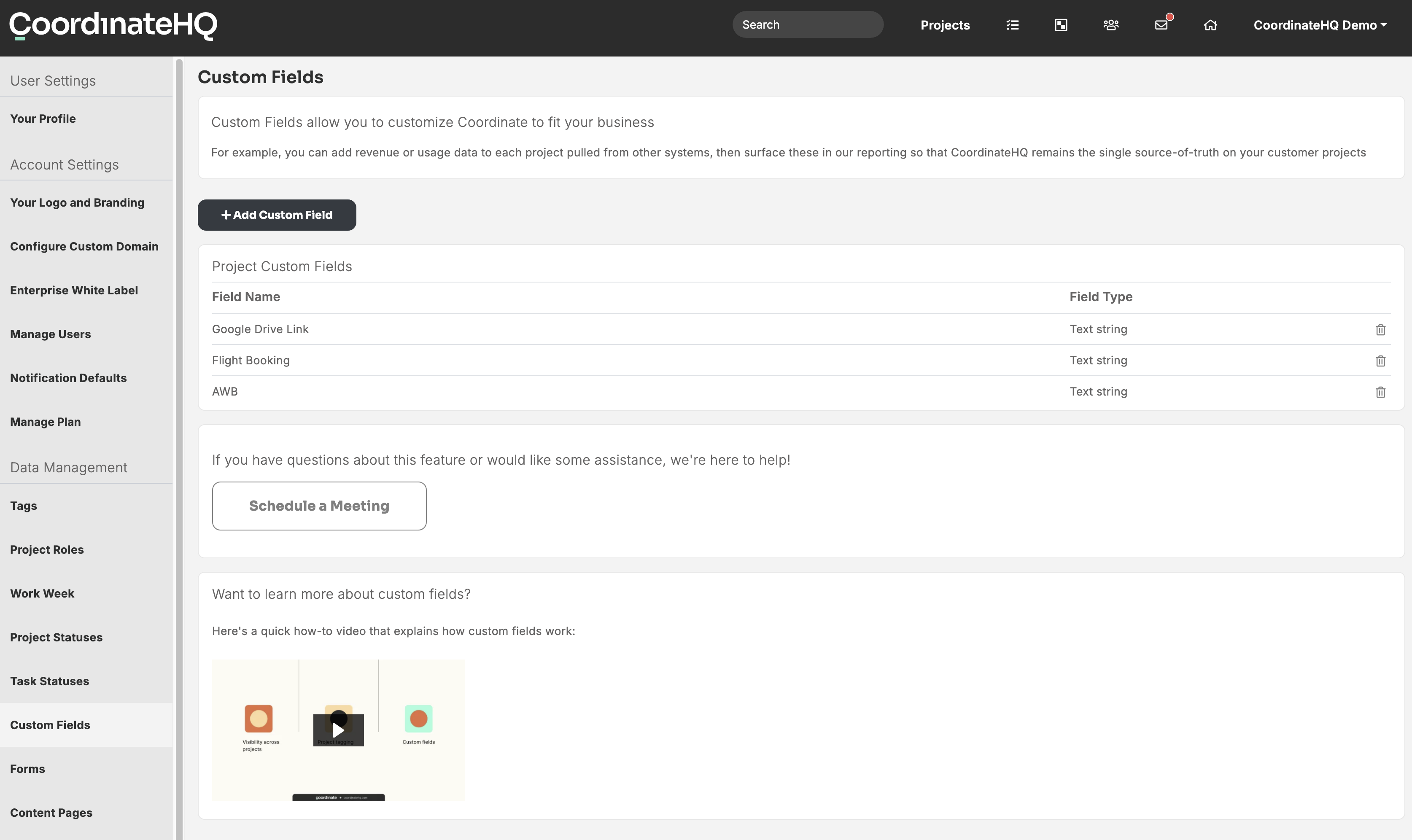Click Text string type in Google Drive Link row

pos(1099,329)
